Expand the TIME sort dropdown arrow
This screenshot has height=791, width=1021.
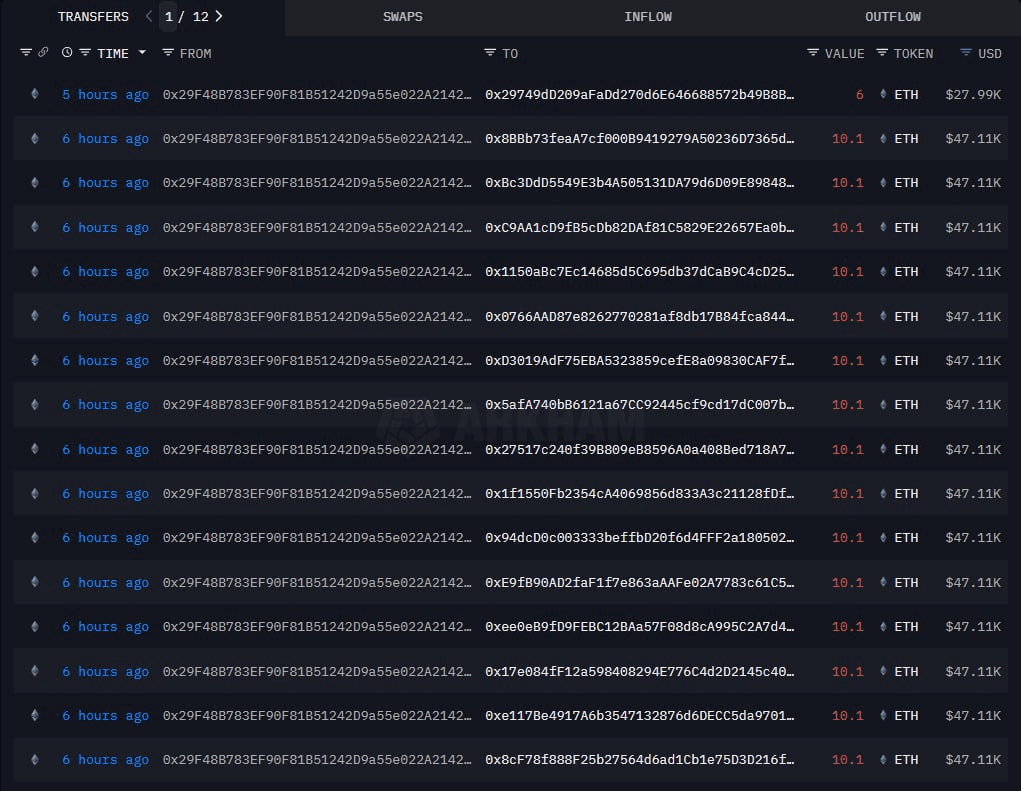[142, 53]
